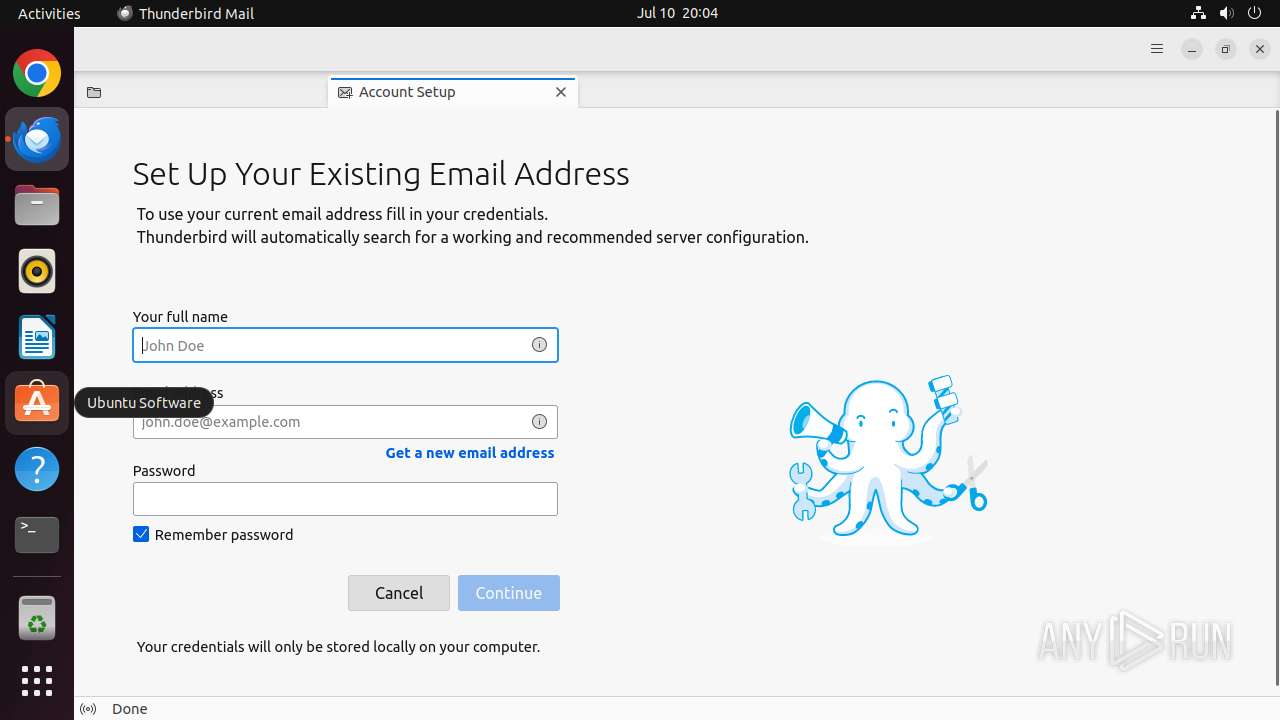
Task: Open the Help icon in dock
Action: coord(37,469)
